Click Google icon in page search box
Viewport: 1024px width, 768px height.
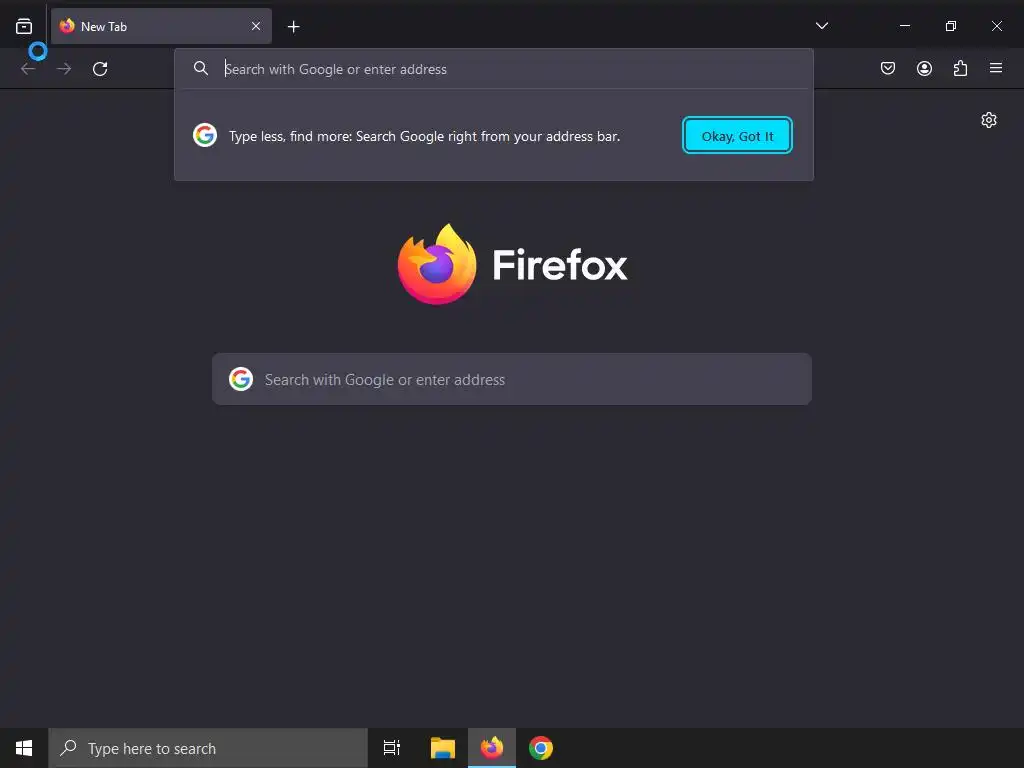coord(241,379)
